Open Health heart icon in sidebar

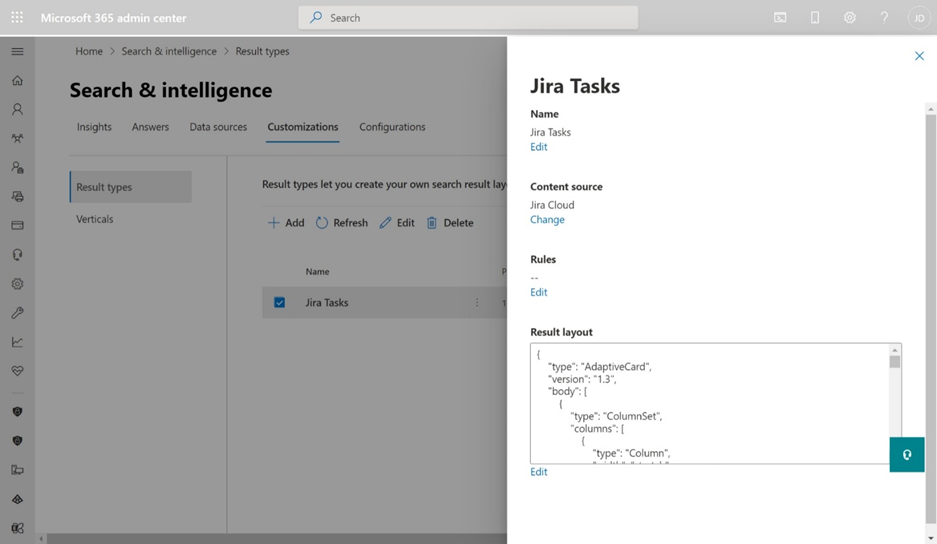pos(17,371)
